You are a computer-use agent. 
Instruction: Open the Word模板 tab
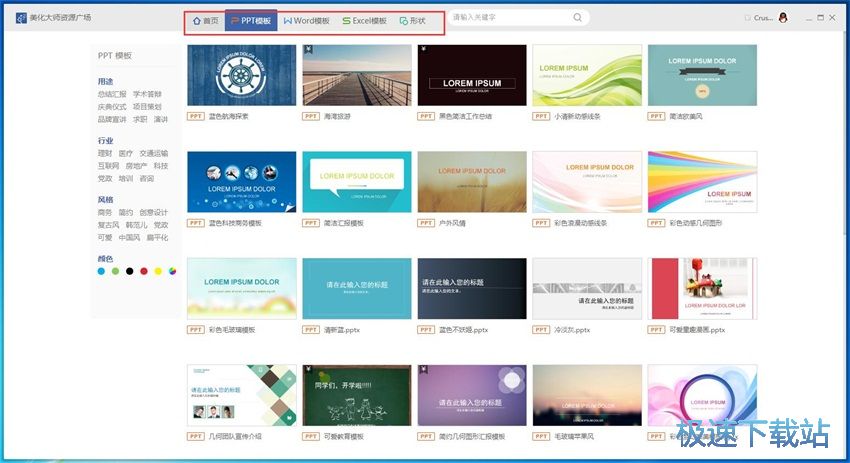(x=307, y=21)
